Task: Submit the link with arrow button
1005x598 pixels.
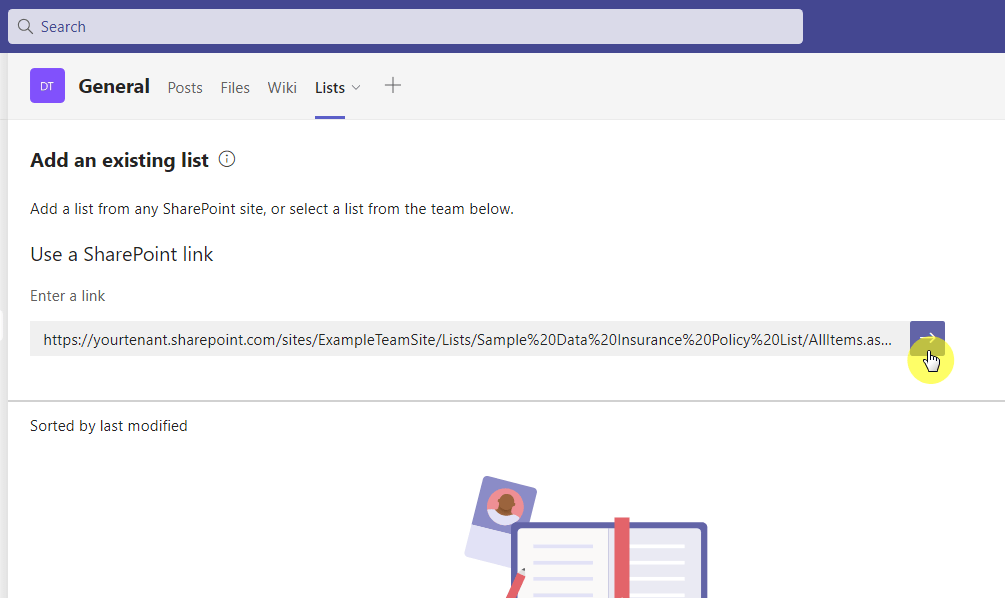Action: (x=927, y=338)
